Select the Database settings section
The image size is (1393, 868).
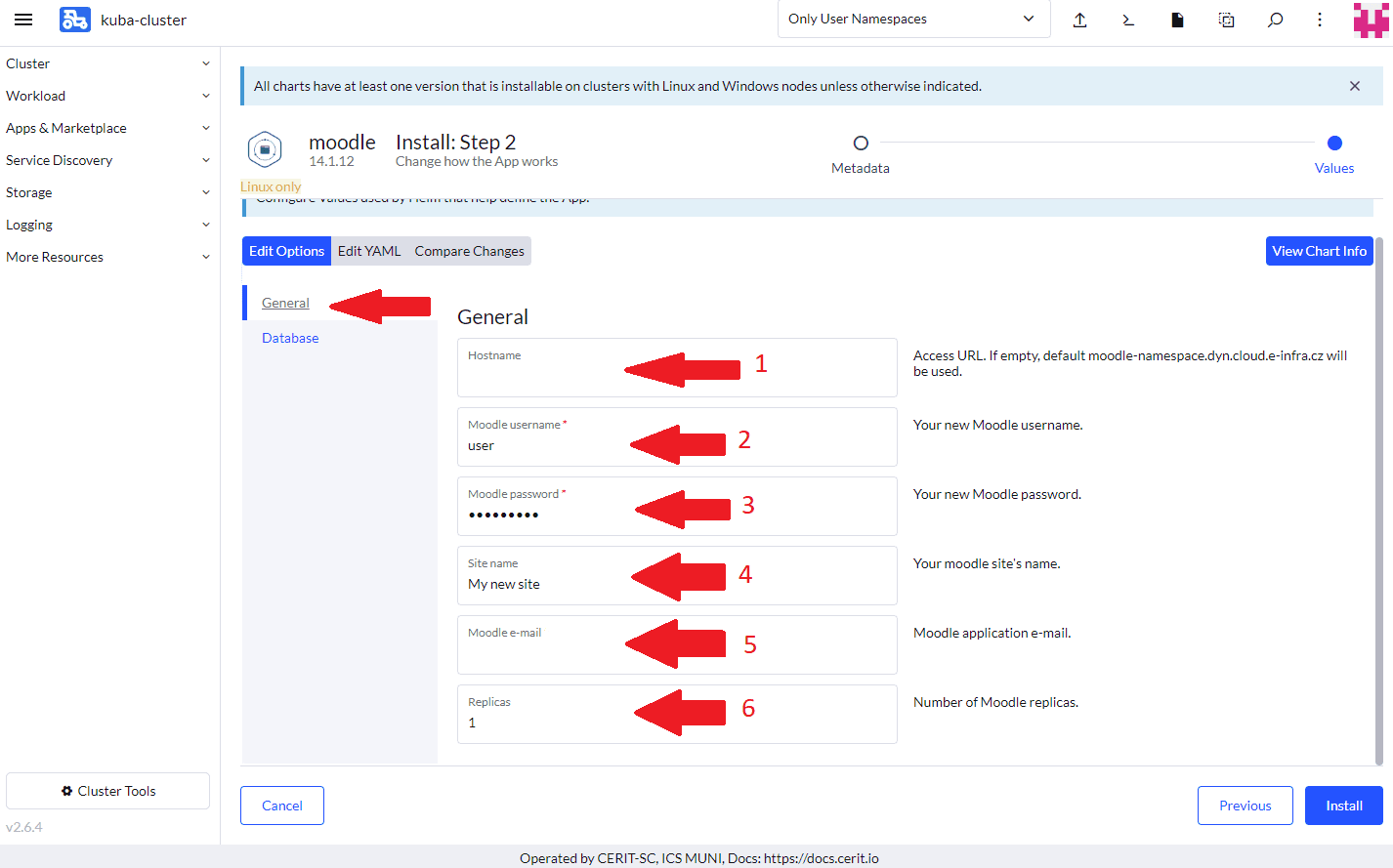click(290, 338)
